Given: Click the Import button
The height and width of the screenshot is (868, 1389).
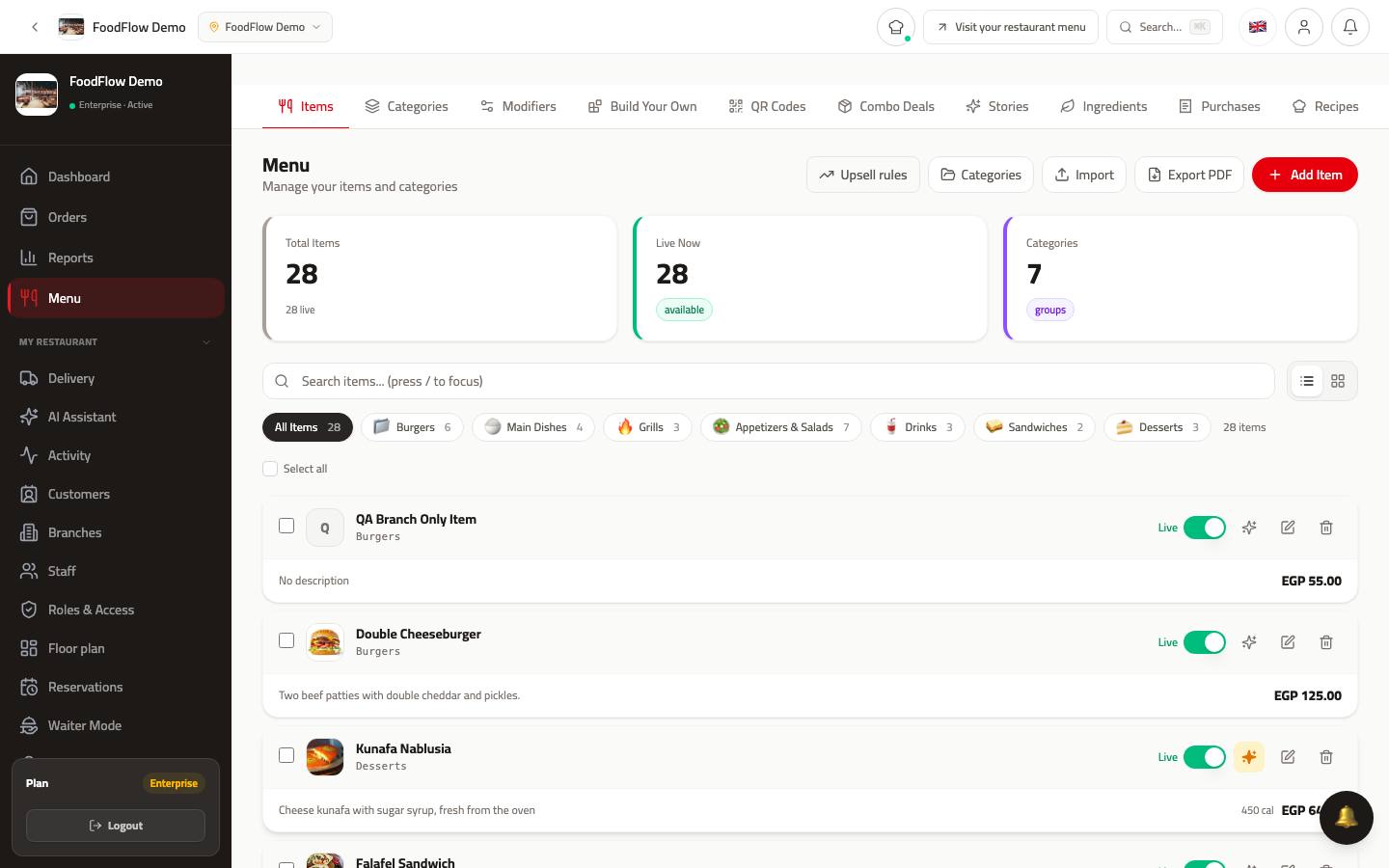Looking at the screenshot, I should pos(1084,175).
